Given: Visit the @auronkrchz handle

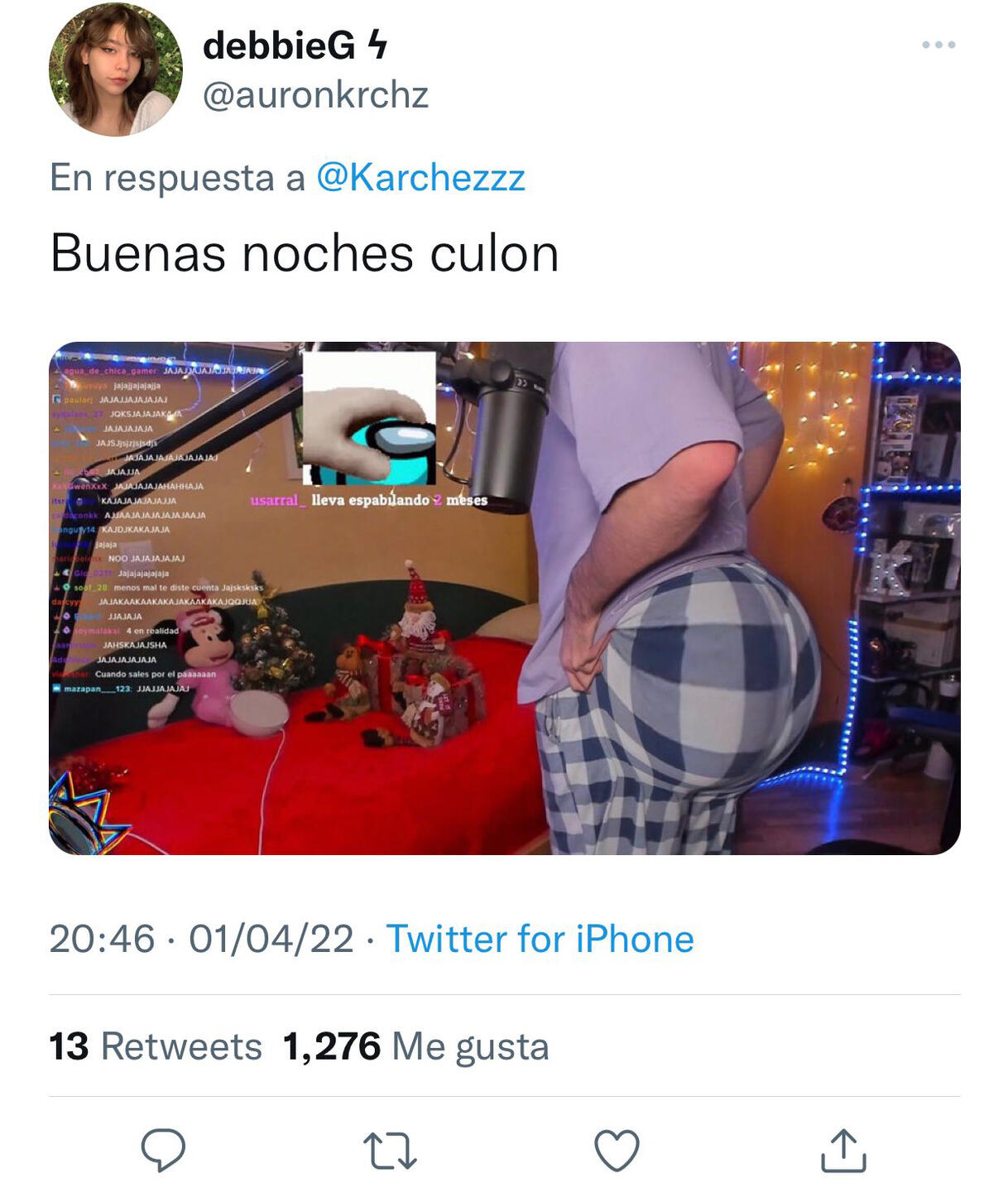Looking at the screenshot, I should click(x=315, y=94).
